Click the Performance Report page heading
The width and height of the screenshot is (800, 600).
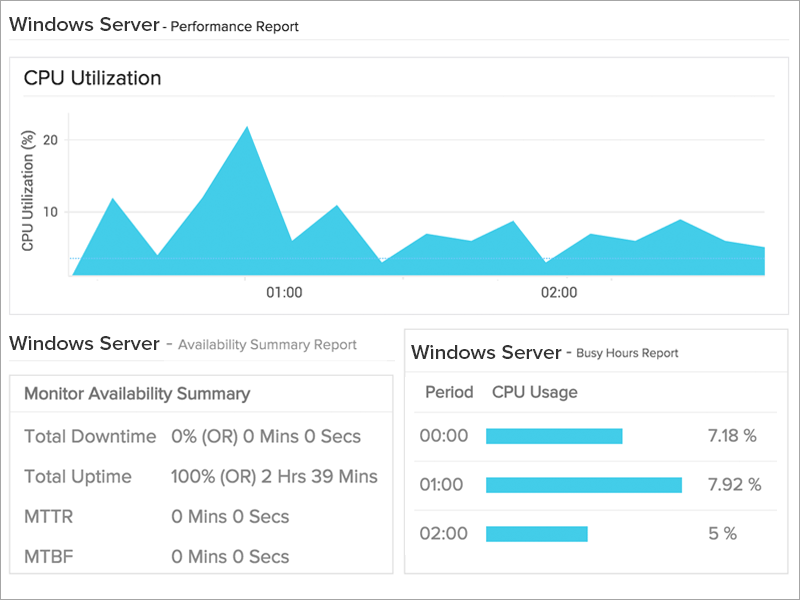[x=154, y=25]
